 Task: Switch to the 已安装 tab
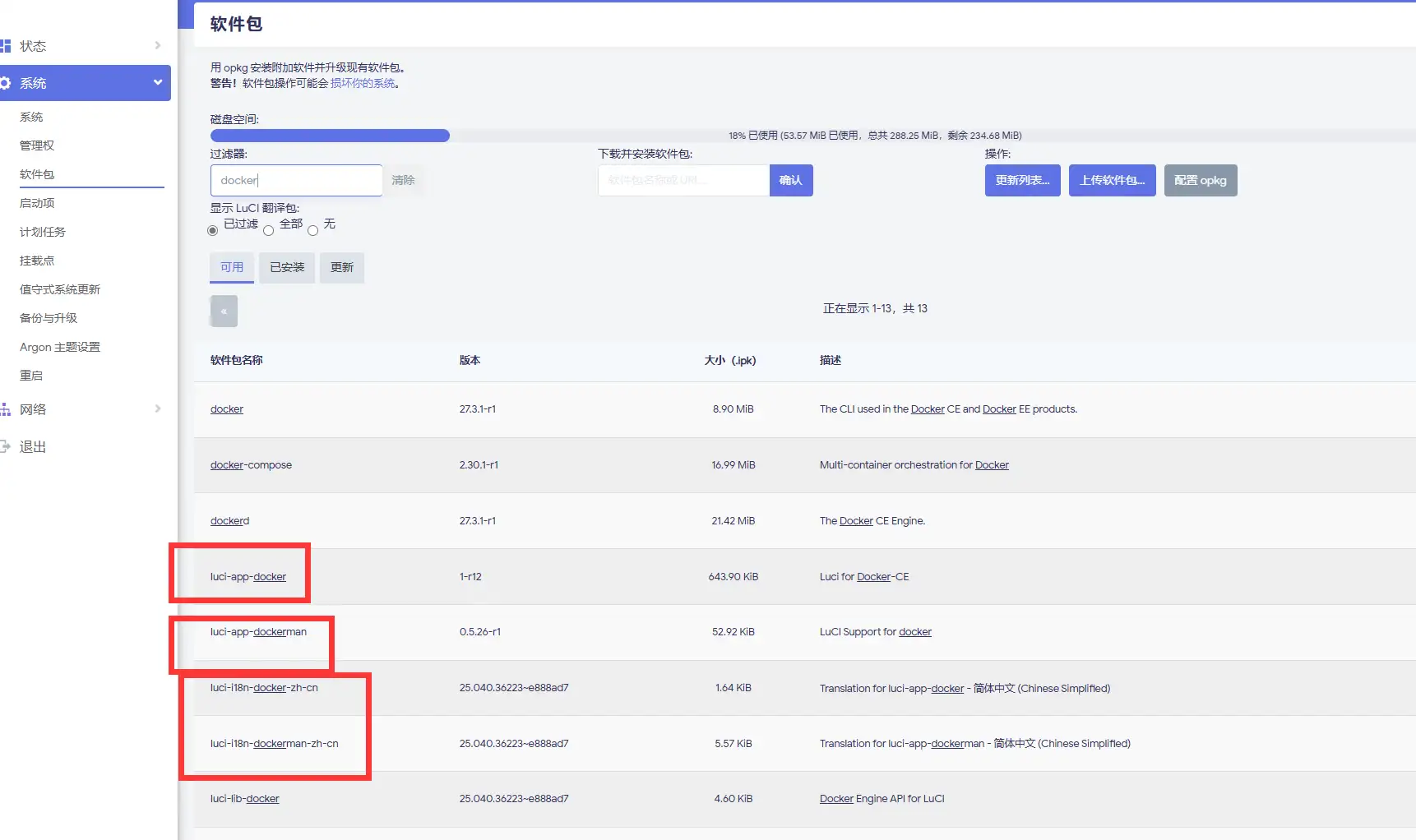(286, 267)
